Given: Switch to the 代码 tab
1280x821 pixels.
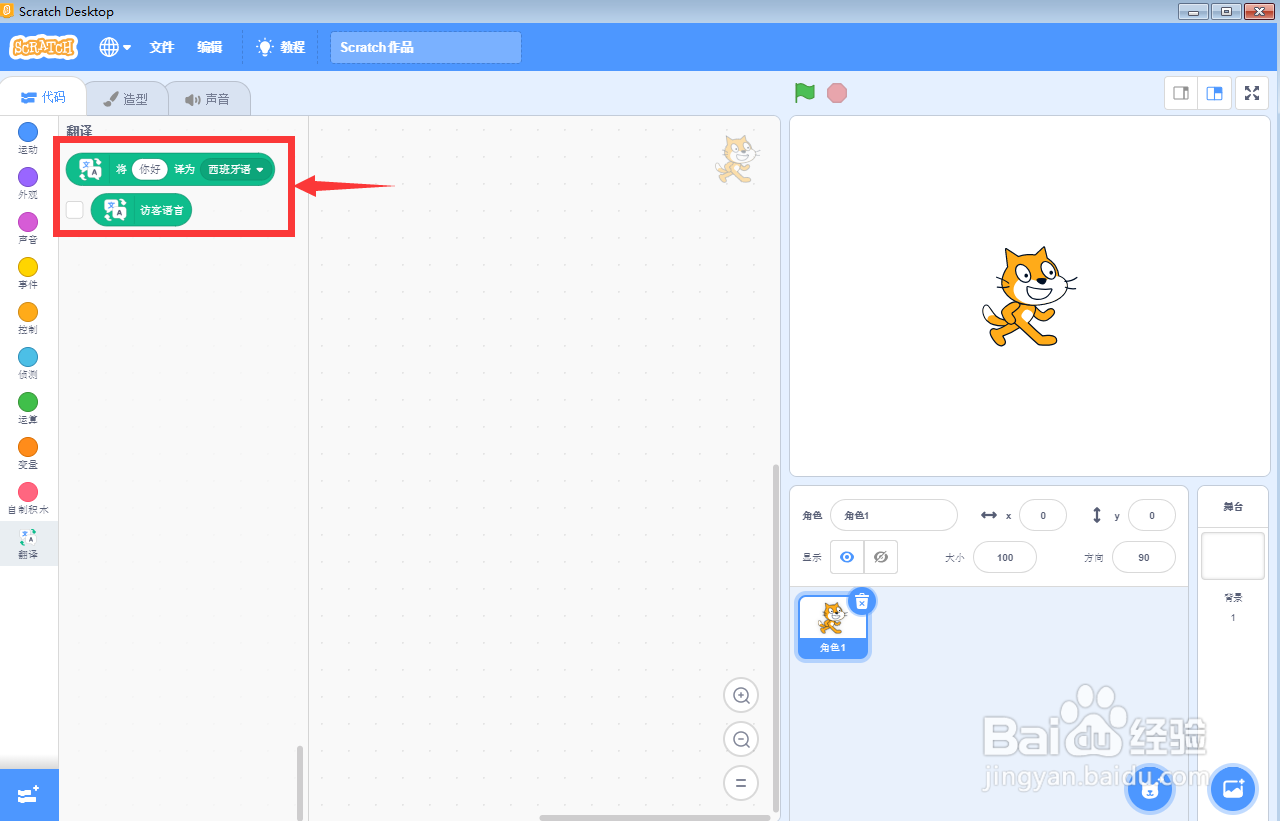Looking at the screenshot, I should pyautogui.click(x=43, y=97).
